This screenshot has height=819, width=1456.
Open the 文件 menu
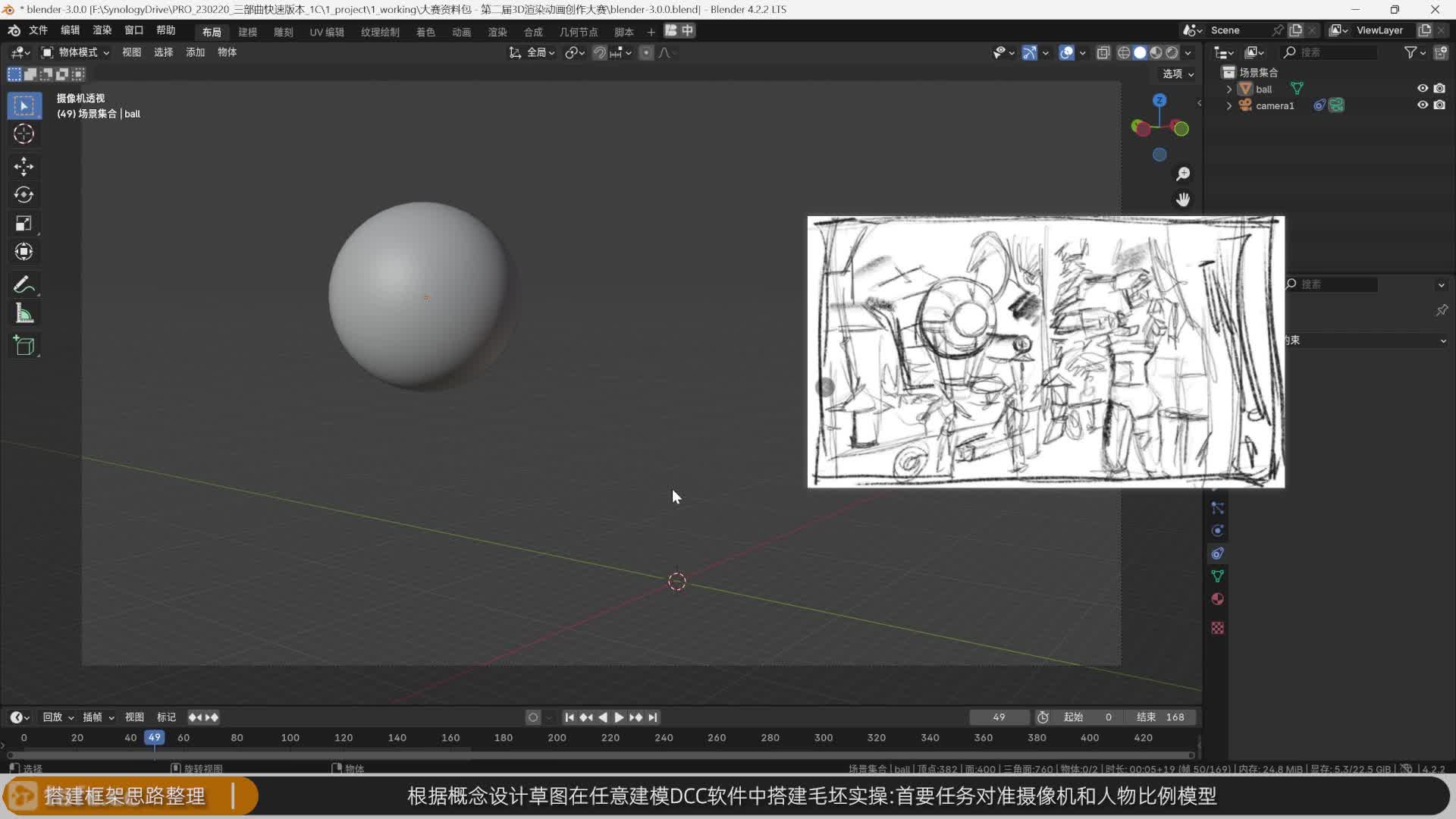pos(38,30)
